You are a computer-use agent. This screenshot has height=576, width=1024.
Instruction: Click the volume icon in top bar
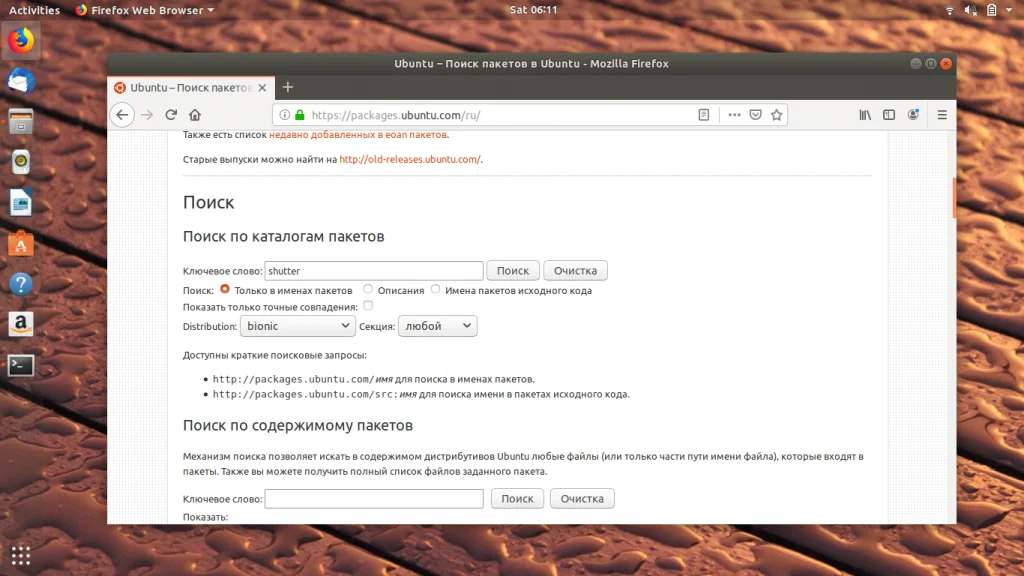coord(970,10)
